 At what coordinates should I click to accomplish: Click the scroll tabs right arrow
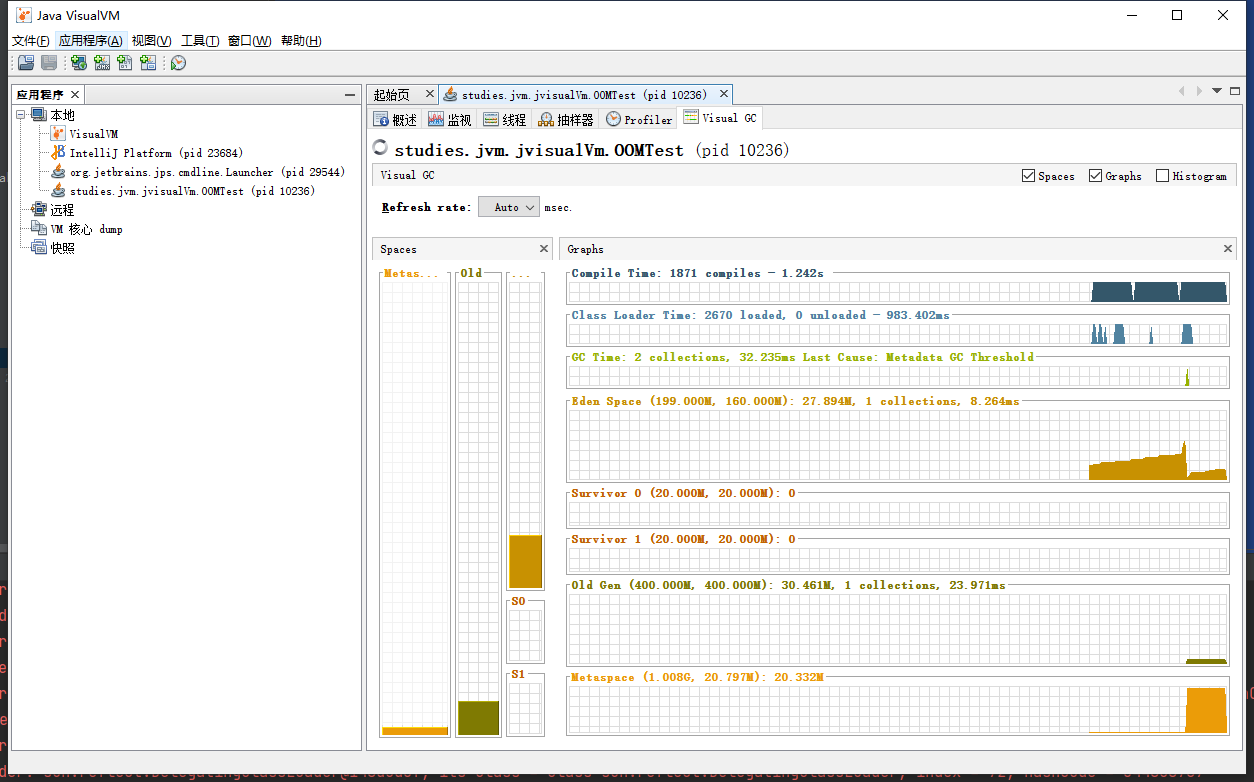pos(1199,91)
